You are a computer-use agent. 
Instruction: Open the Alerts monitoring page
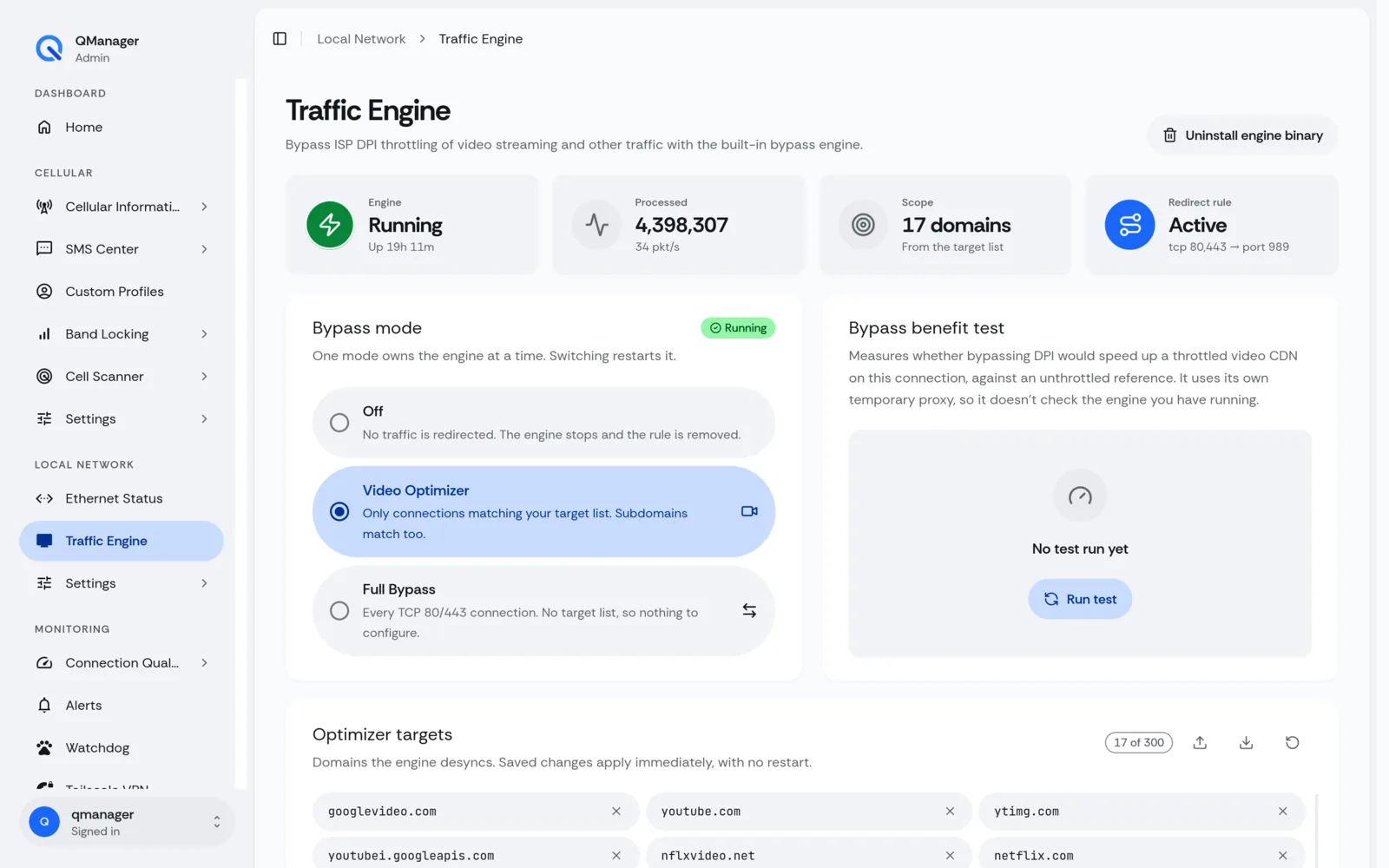point(122,706)
